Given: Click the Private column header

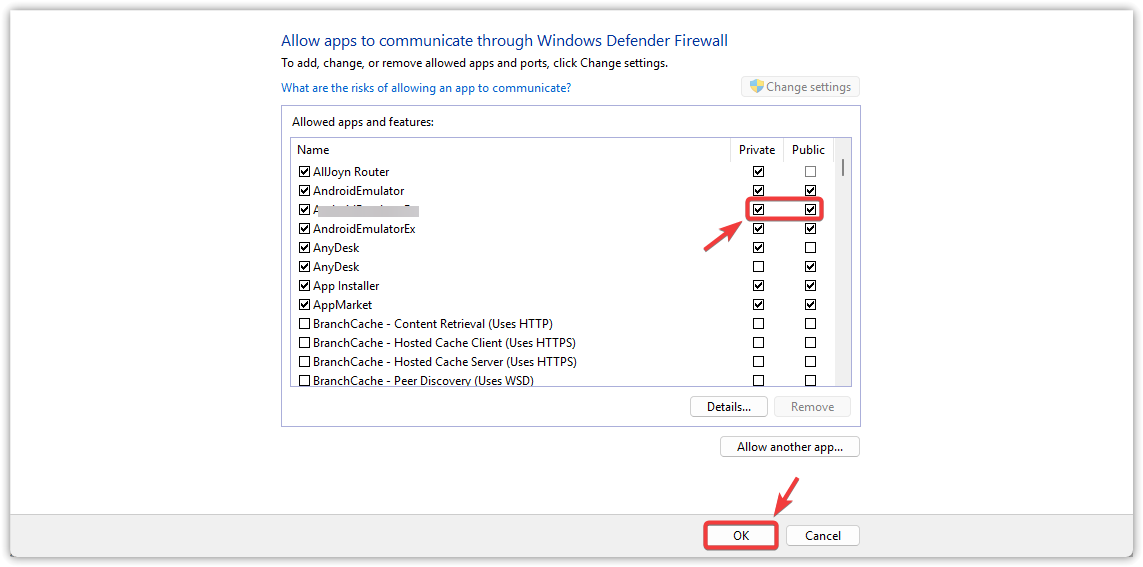Looking at the screenshot, I should click(x=757, y=150).
